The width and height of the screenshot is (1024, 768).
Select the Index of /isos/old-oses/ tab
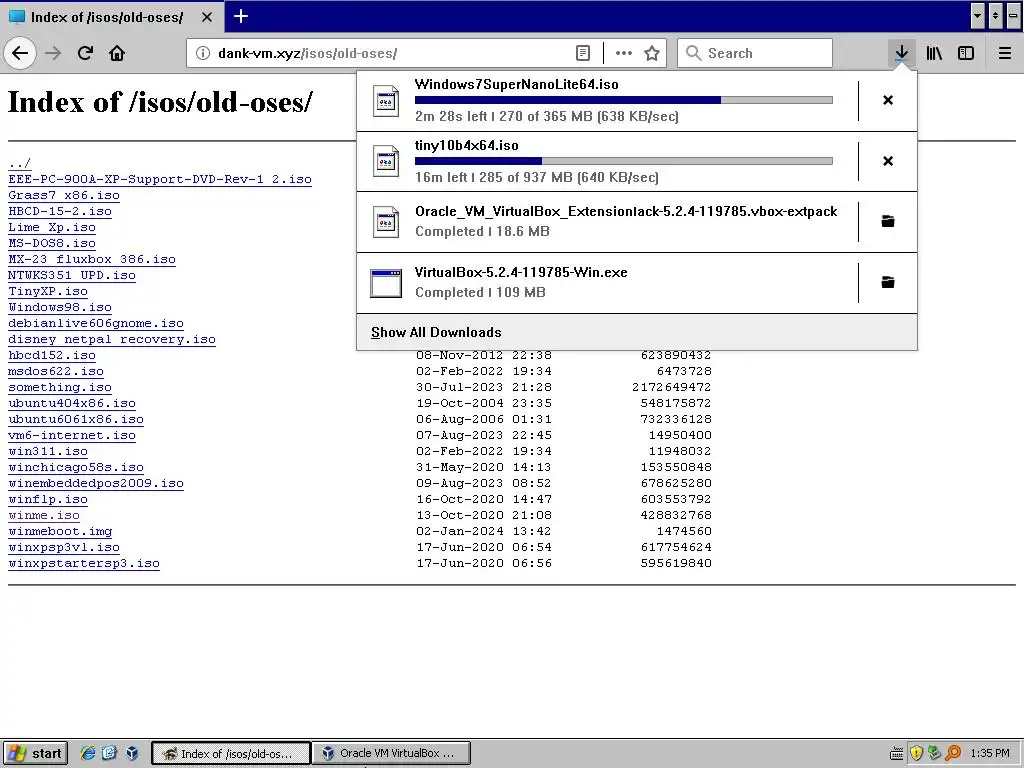click(x=111, y=17)
